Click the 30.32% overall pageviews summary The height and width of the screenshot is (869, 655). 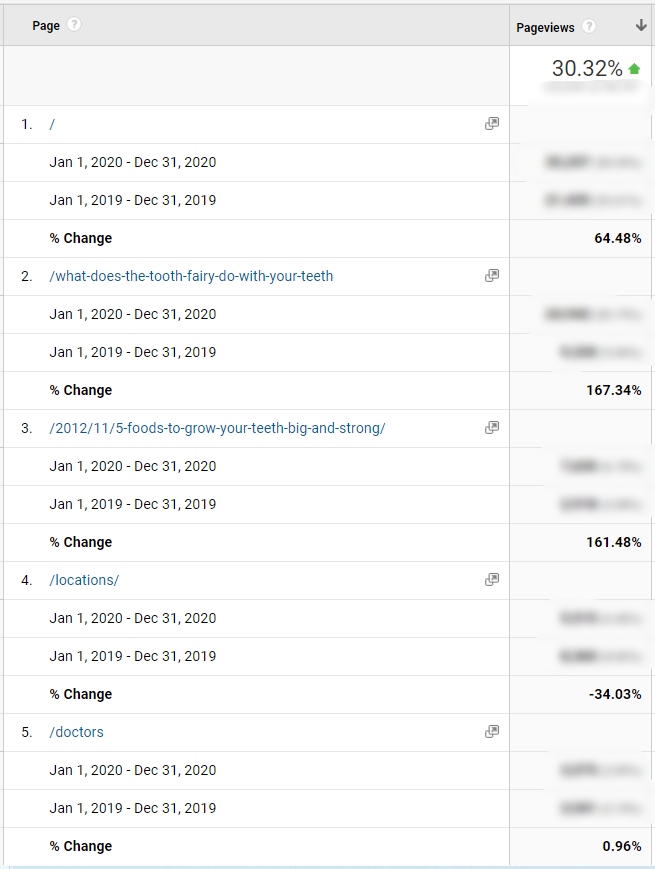tap(587, 69)
